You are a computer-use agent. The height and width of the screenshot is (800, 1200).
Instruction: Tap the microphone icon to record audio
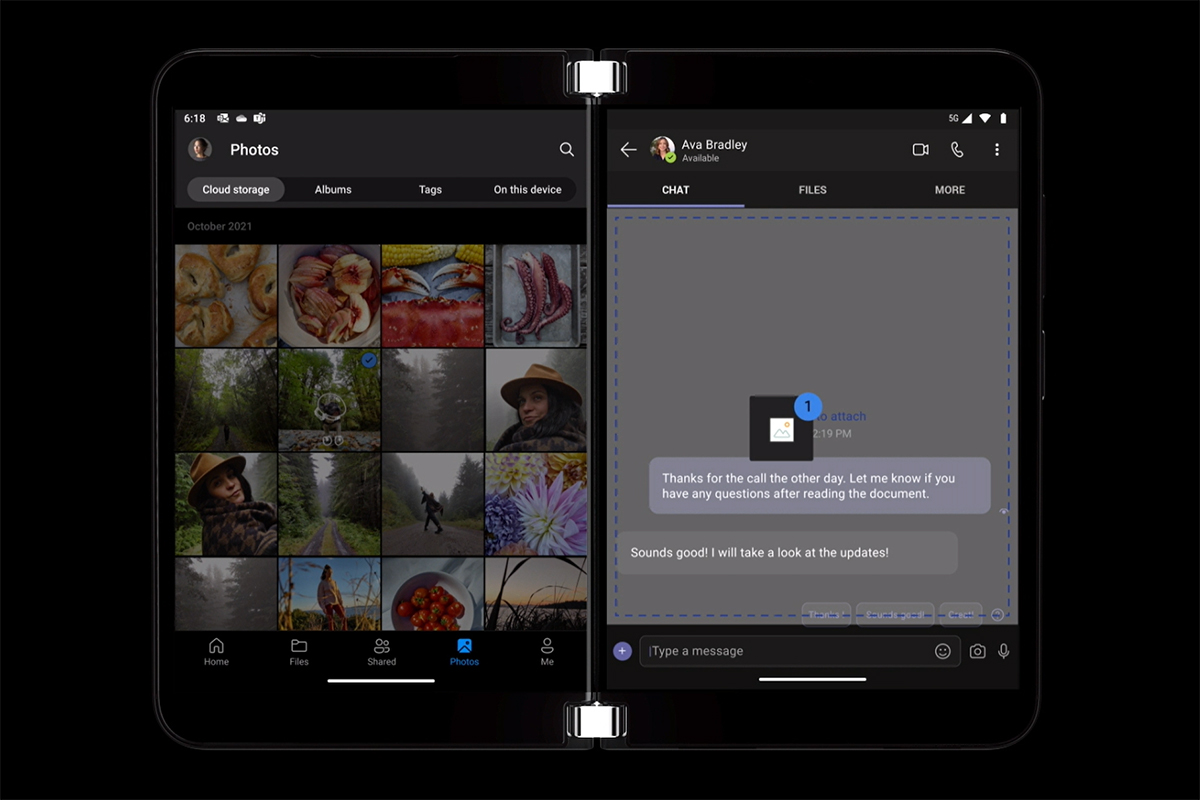[1003, 651]
